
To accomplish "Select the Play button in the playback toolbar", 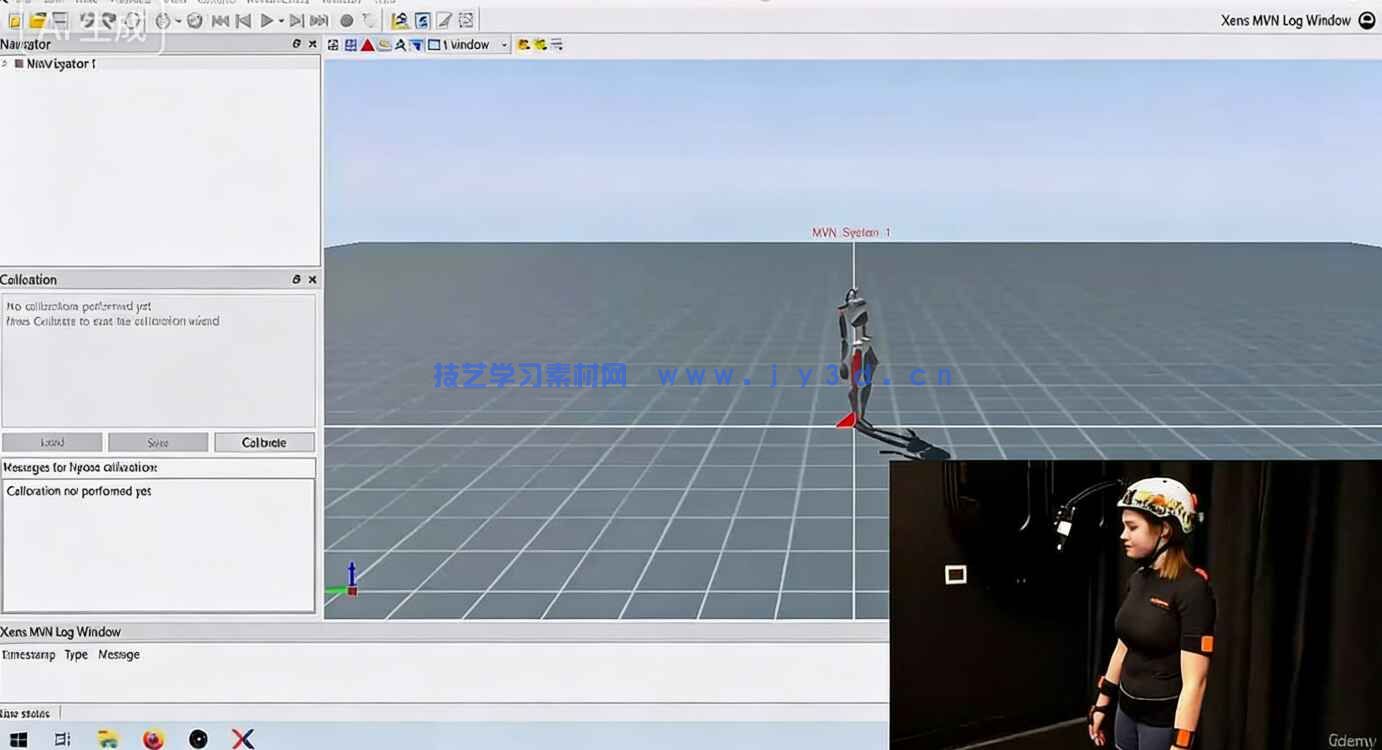I will [x=267, y=20].
